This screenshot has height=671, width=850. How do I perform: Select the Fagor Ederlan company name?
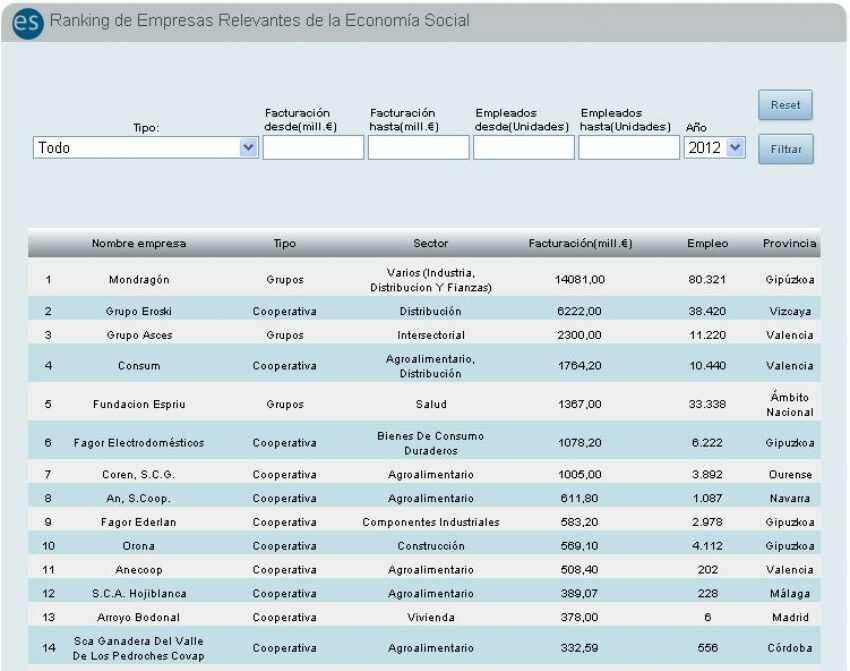pos(139,522)
